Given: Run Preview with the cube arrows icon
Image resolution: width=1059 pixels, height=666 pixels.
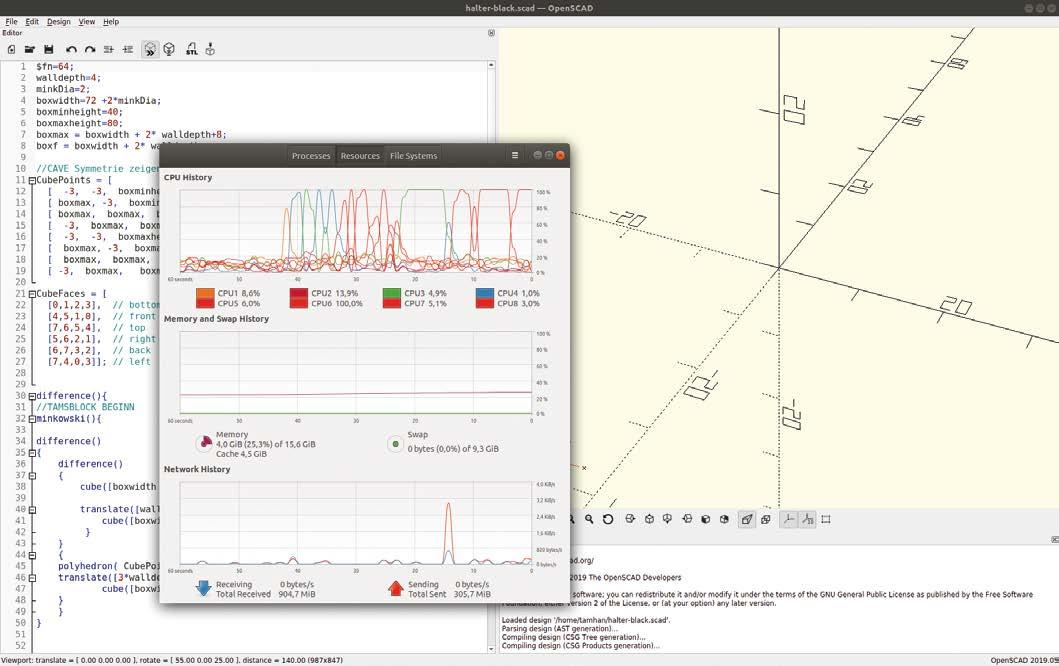Looking at the screenshot, I should [x=150, y=49].
